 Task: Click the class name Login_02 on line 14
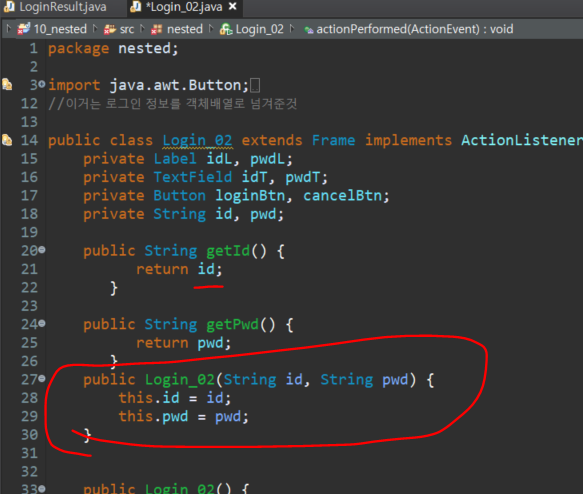click(197, 141)
